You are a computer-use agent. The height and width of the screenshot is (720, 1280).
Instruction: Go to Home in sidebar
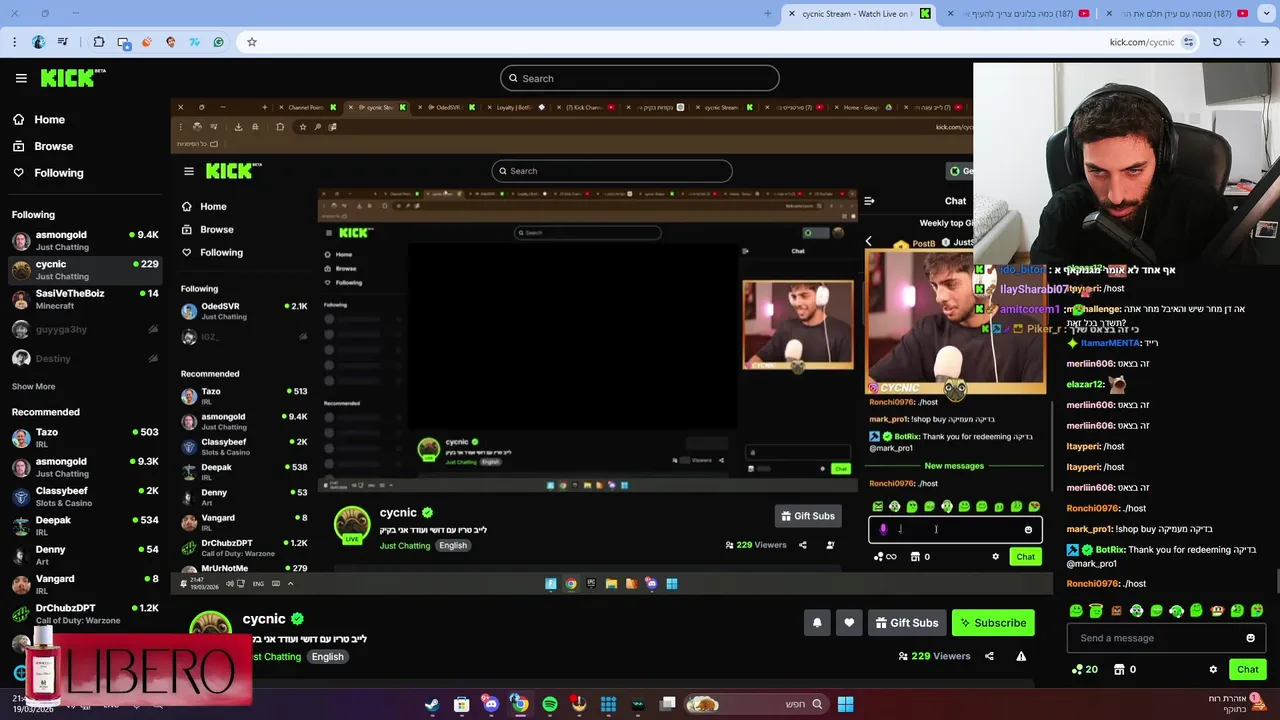[x=49, y=119]
